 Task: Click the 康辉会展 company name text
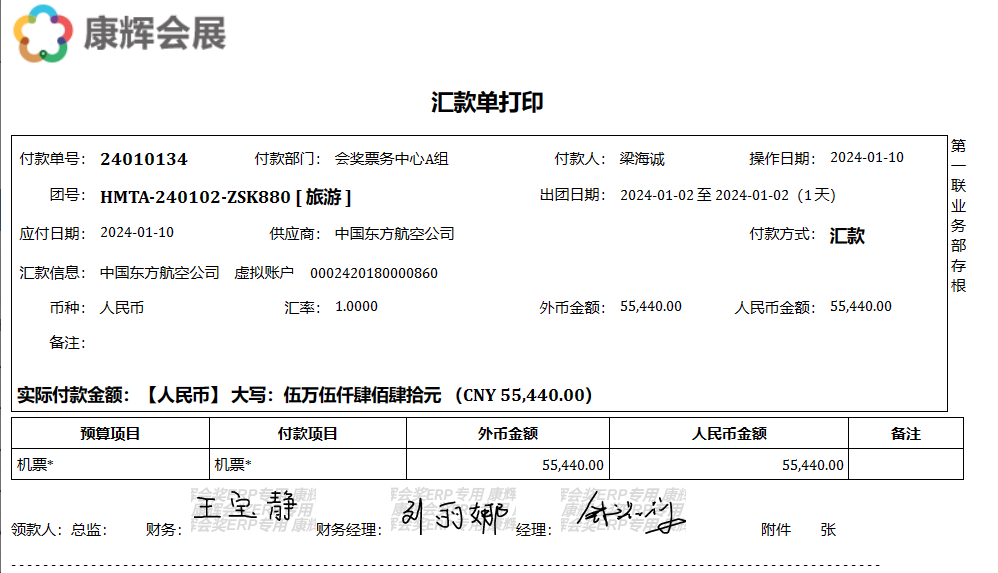[x=154, y=33]
